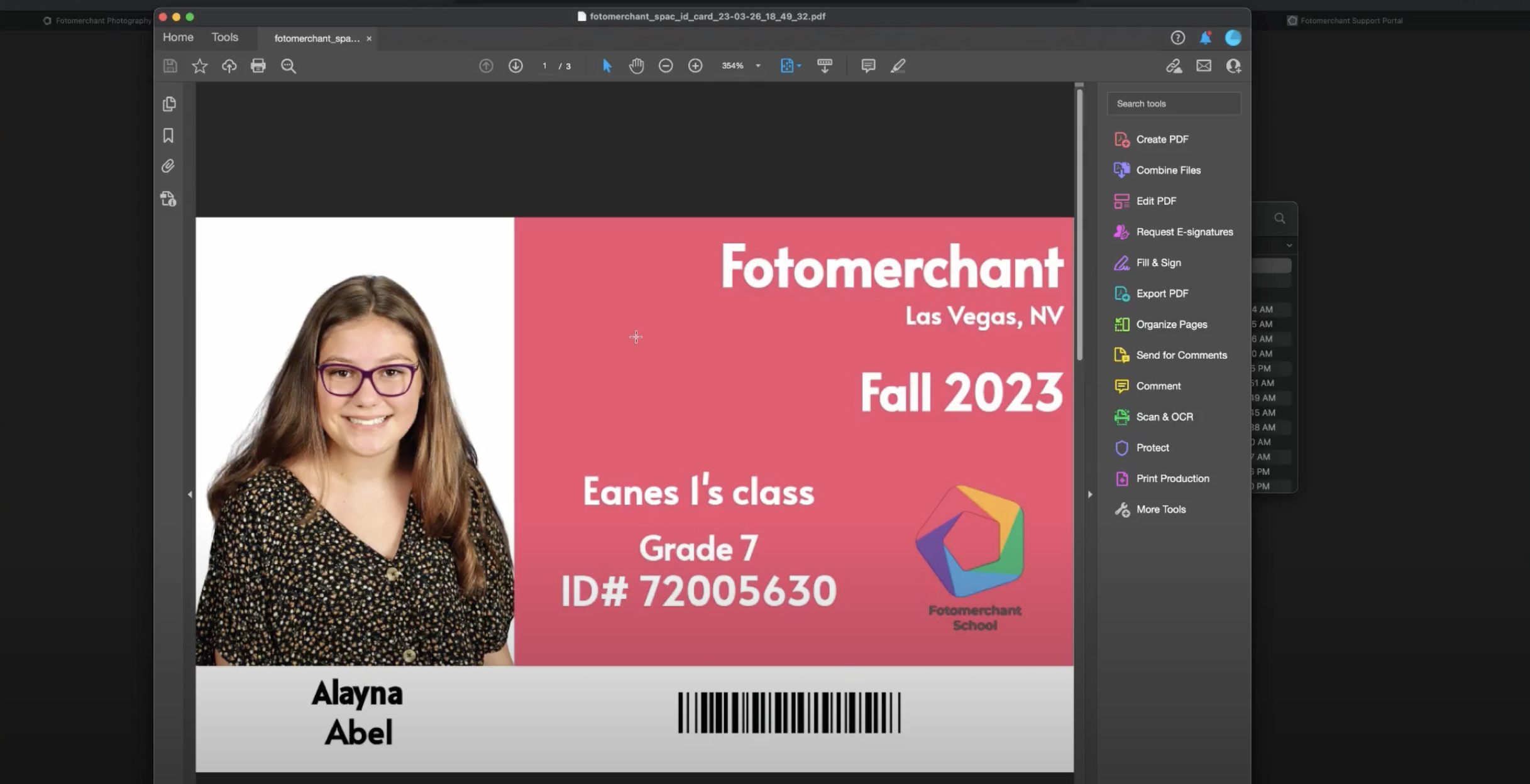Open Request E-signatures tool
This screenshot has width=1530, height=784.
pyautogui.click(x=1174, y=232)
